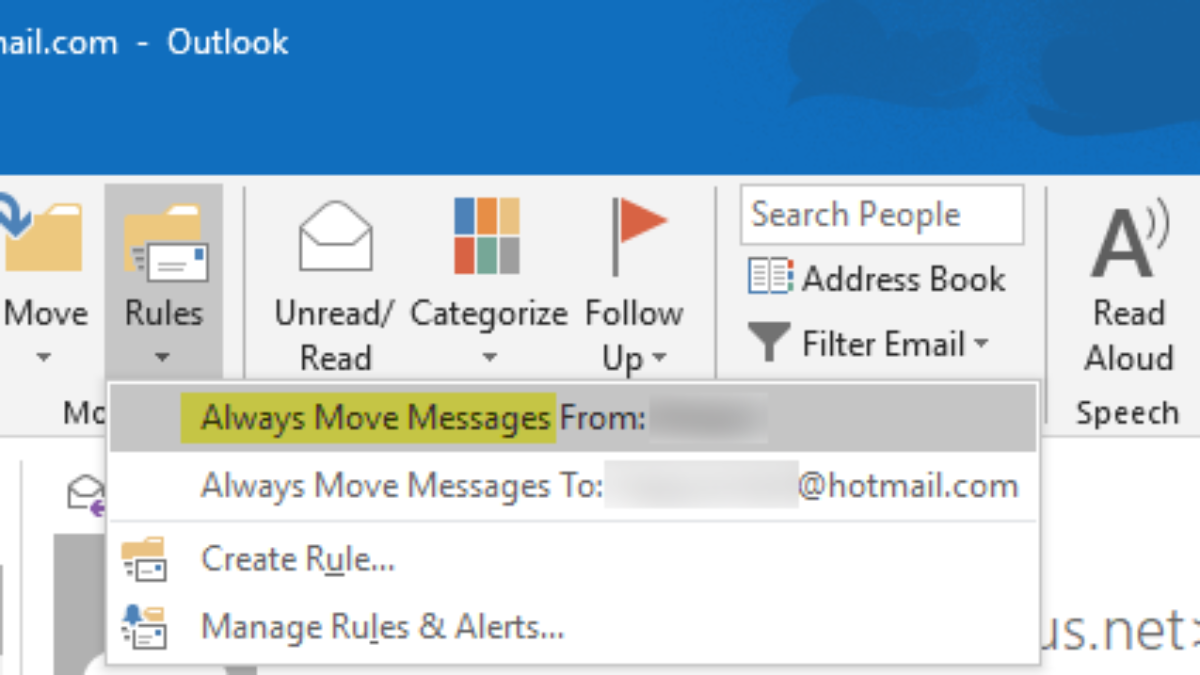Open the Categorize dropdown arrow
The height and width of the screenshot is (675, 1200).
488,357
